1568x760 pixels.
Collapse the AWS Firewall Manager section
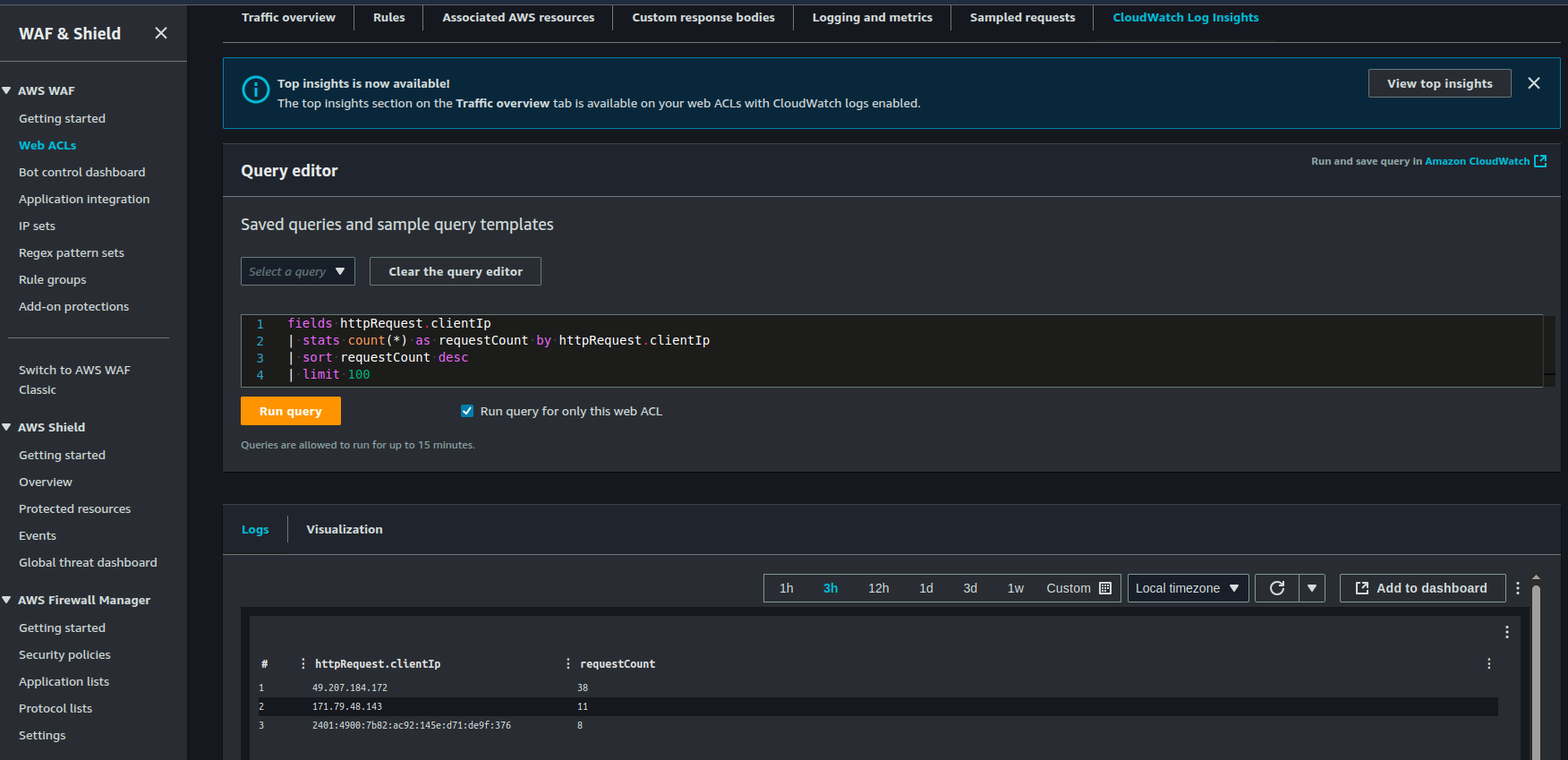coord(7,600)
